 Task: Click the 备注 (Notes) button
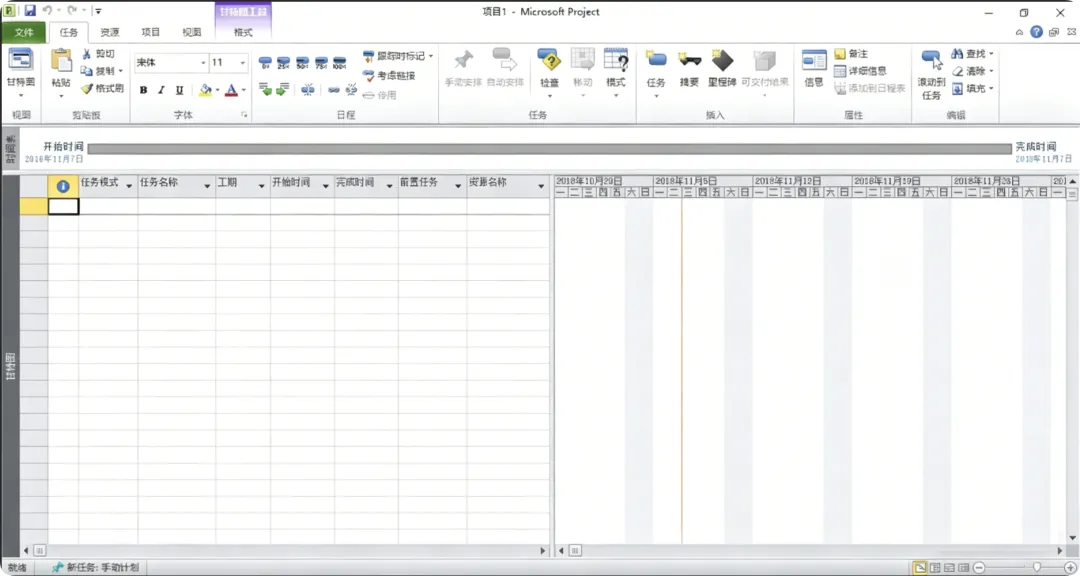(x=851, y=54)
